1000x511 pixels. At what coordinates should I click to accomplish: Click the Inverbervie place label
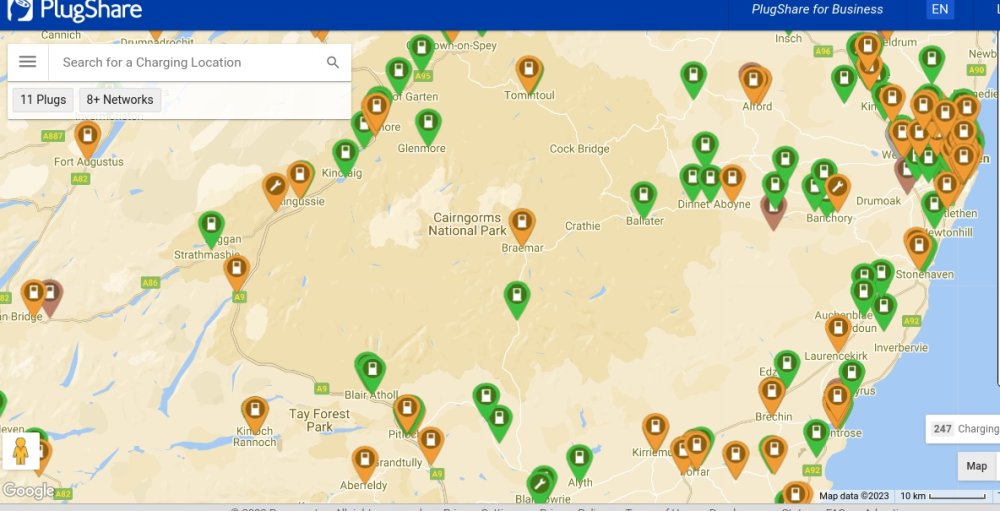coord(901,348)
